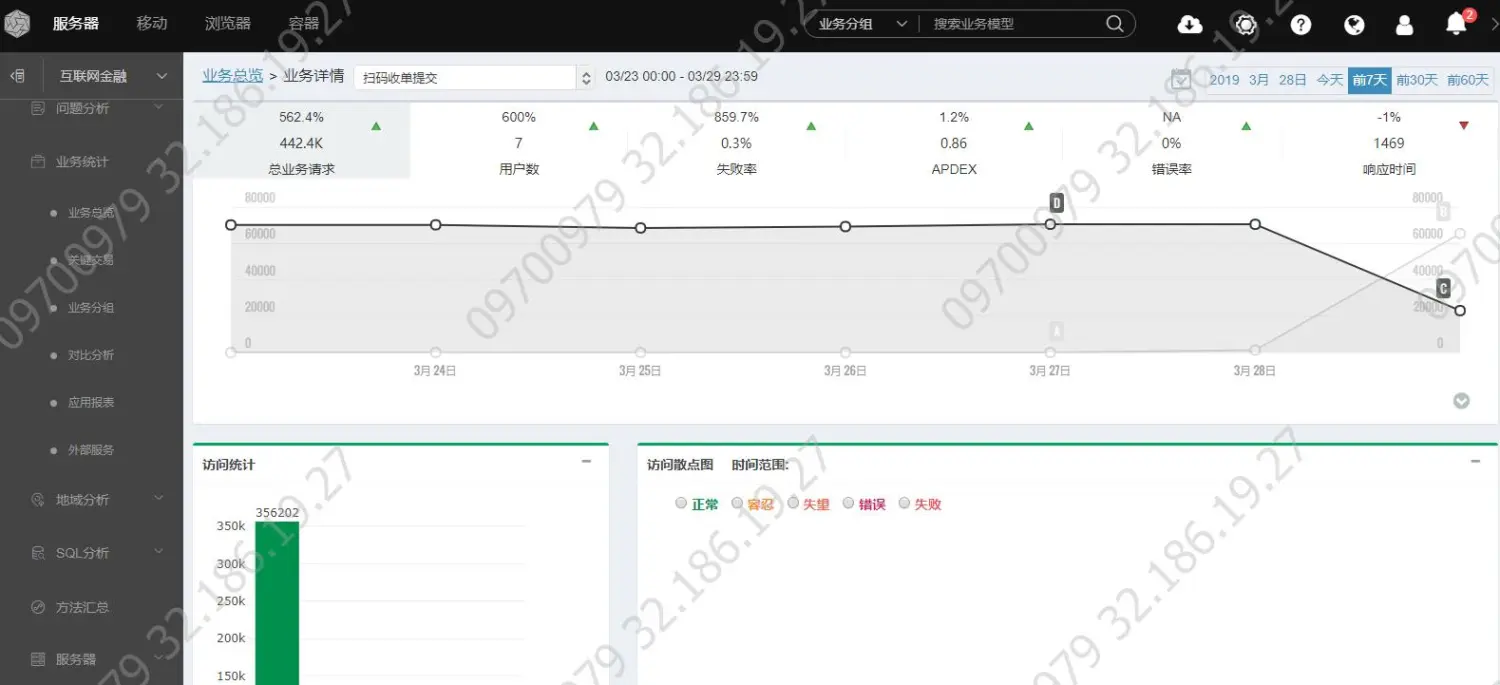Screen dimensions: 1500x685
Task: Go to the 业务总览 breadcrumb link
Action: tap(233, 76)
